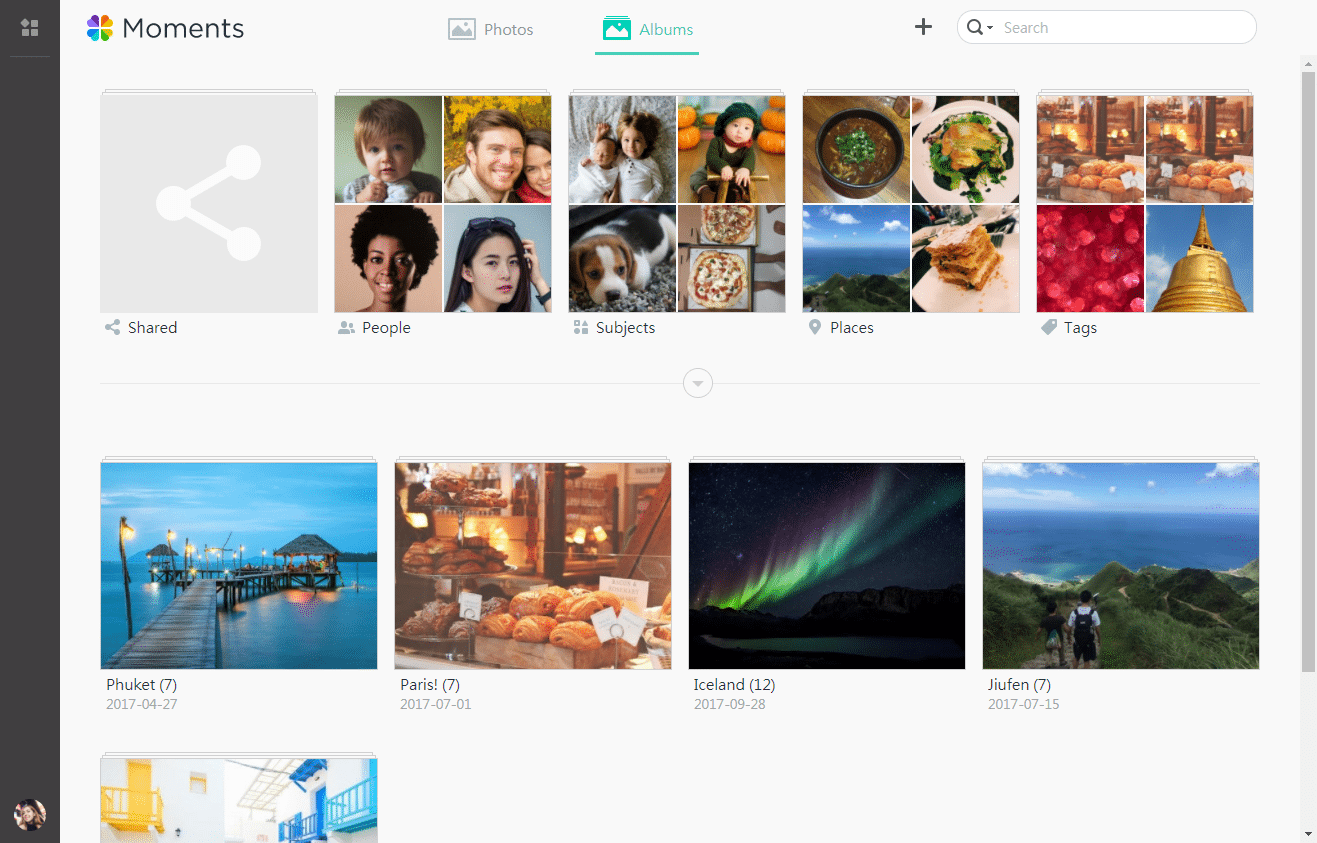Click the Phuket (7) album title
This screenshot has width=1317, height=843.
click(141, 685)
